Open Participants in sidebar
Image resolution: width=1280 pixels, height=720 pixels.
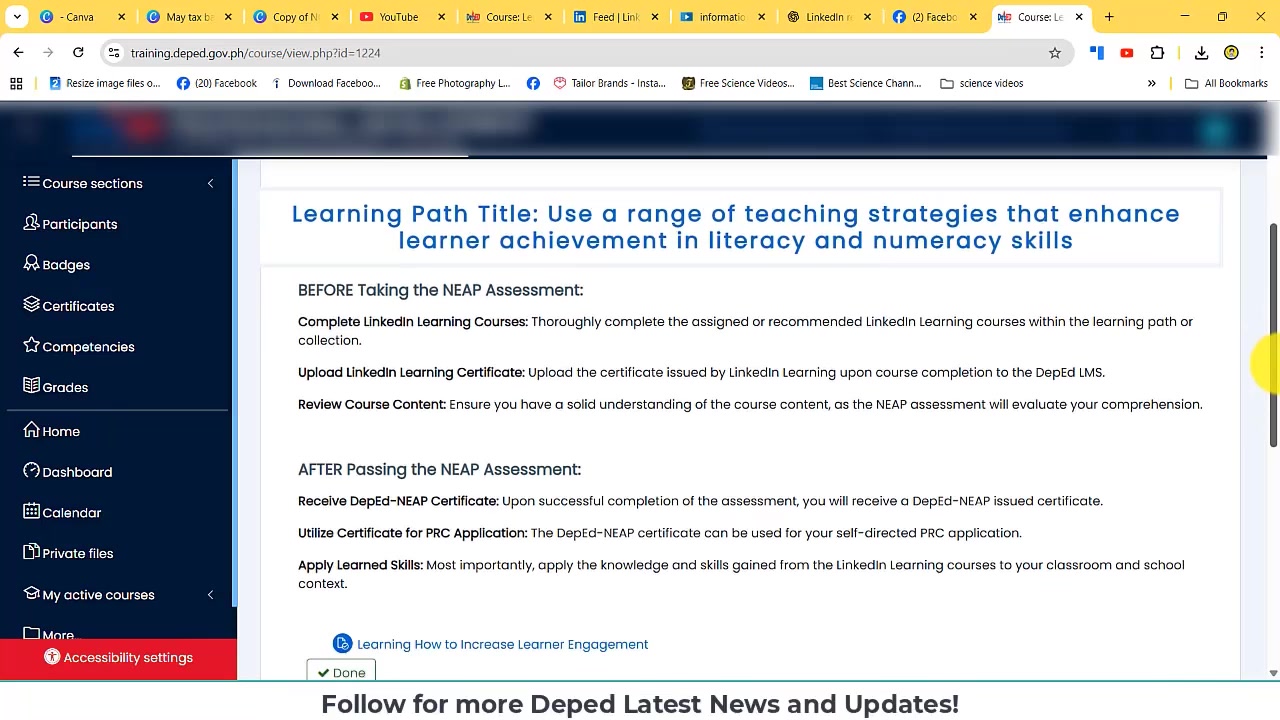pyautogui.click(x=70, y=224)
